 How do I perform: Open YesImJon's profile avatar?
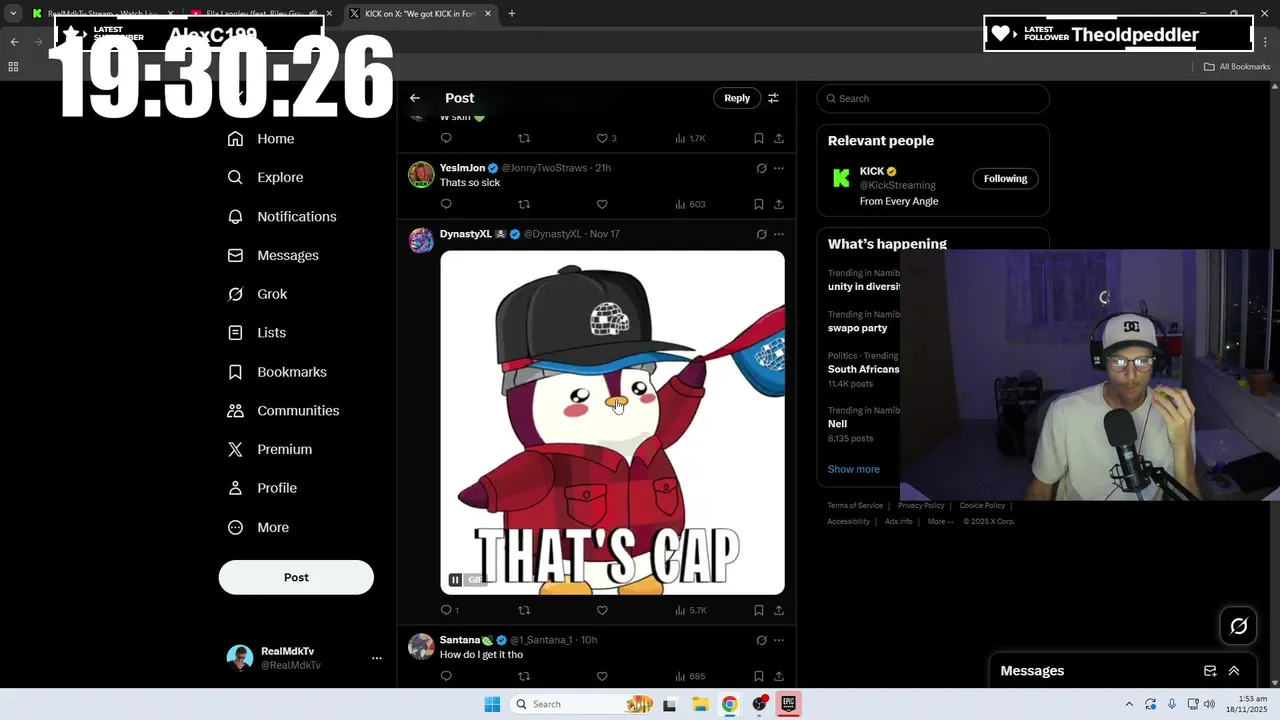click(421, 174)
